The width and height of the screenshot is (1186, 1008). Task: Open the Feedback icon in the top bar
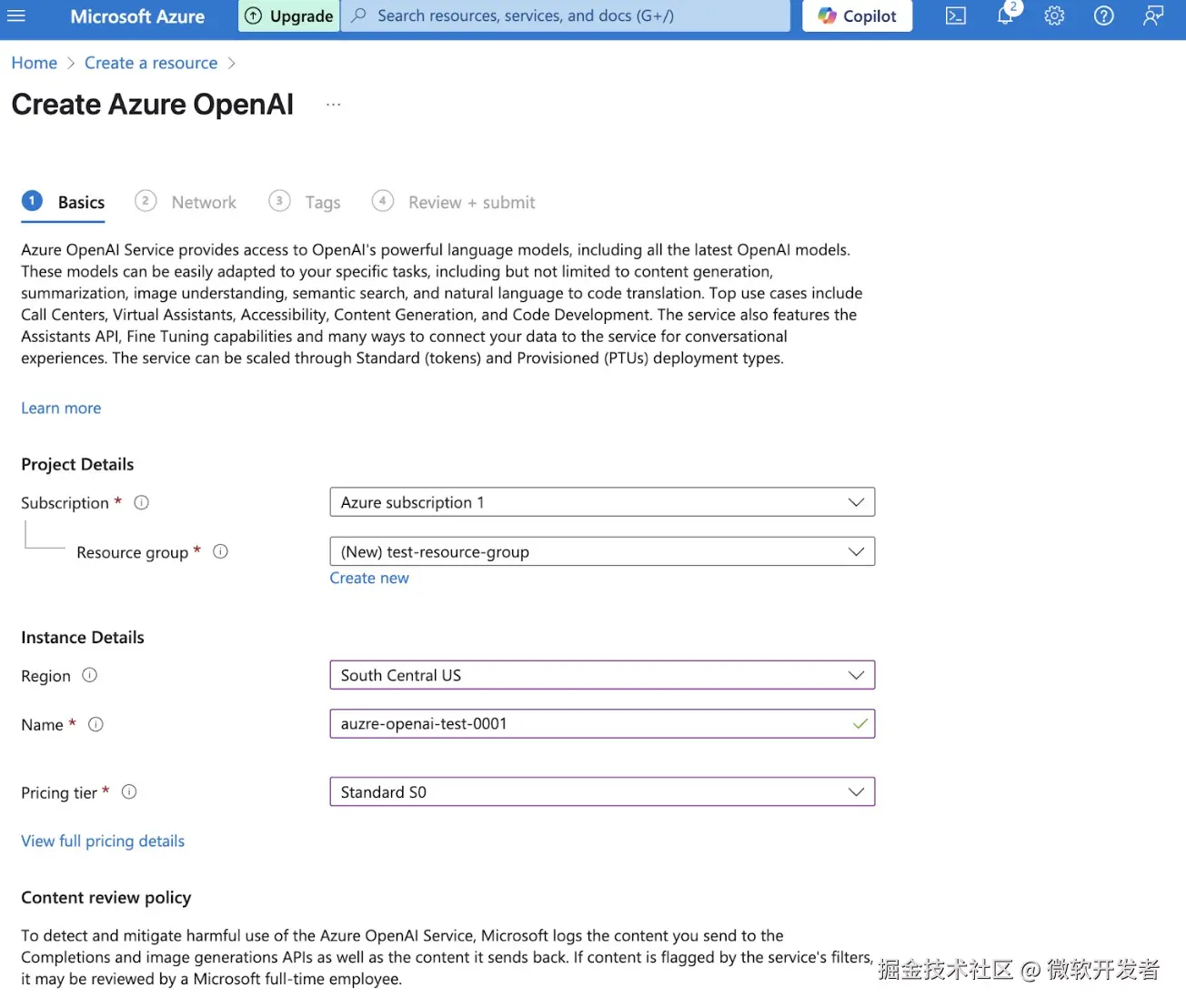pos(1153,15)
